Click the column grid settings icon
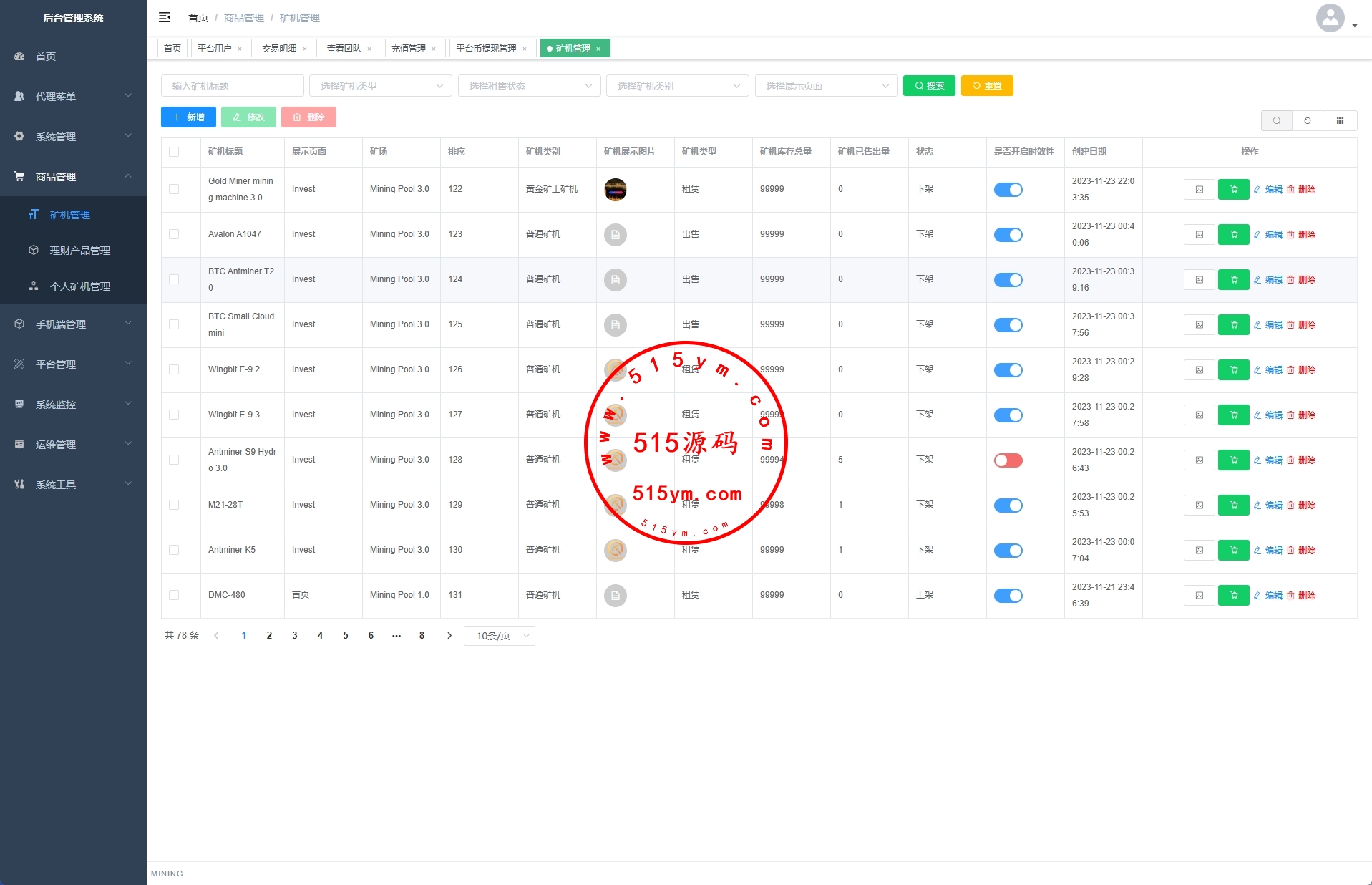This screenshot has width=1372, height=885. pos(1340,121)
